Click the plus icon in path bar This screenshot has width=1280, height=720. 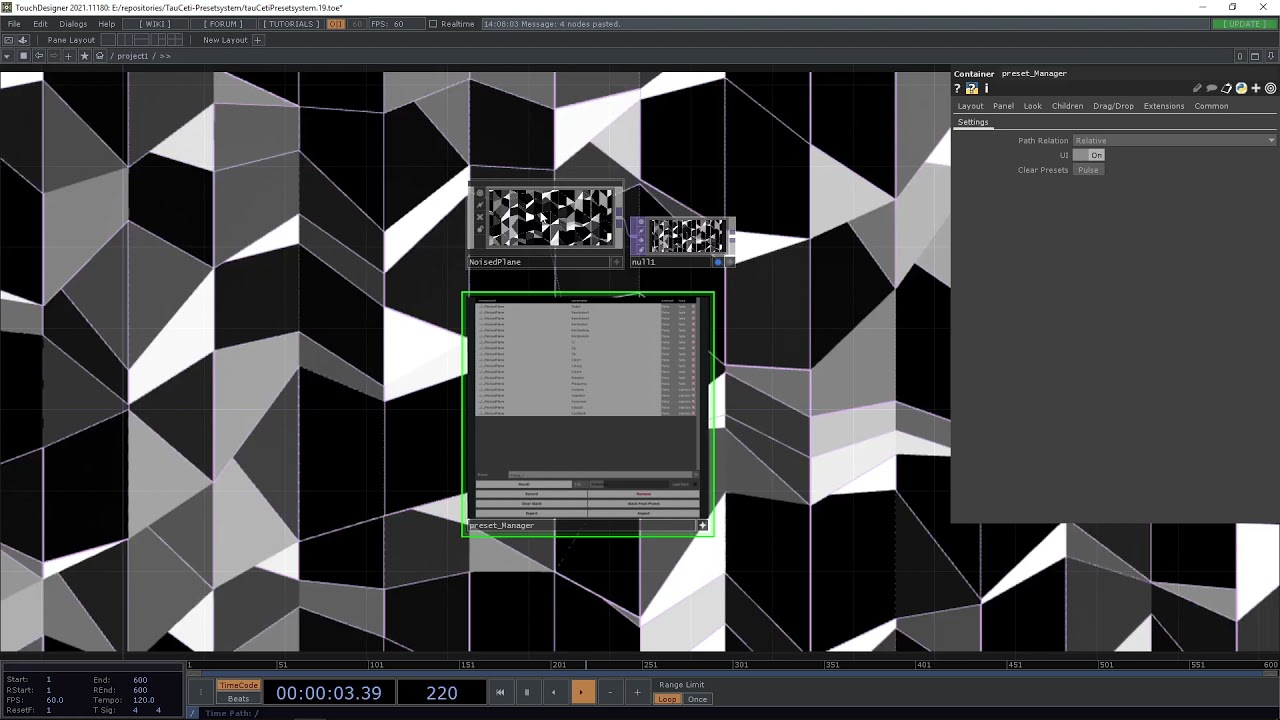(x=69, y=56)
